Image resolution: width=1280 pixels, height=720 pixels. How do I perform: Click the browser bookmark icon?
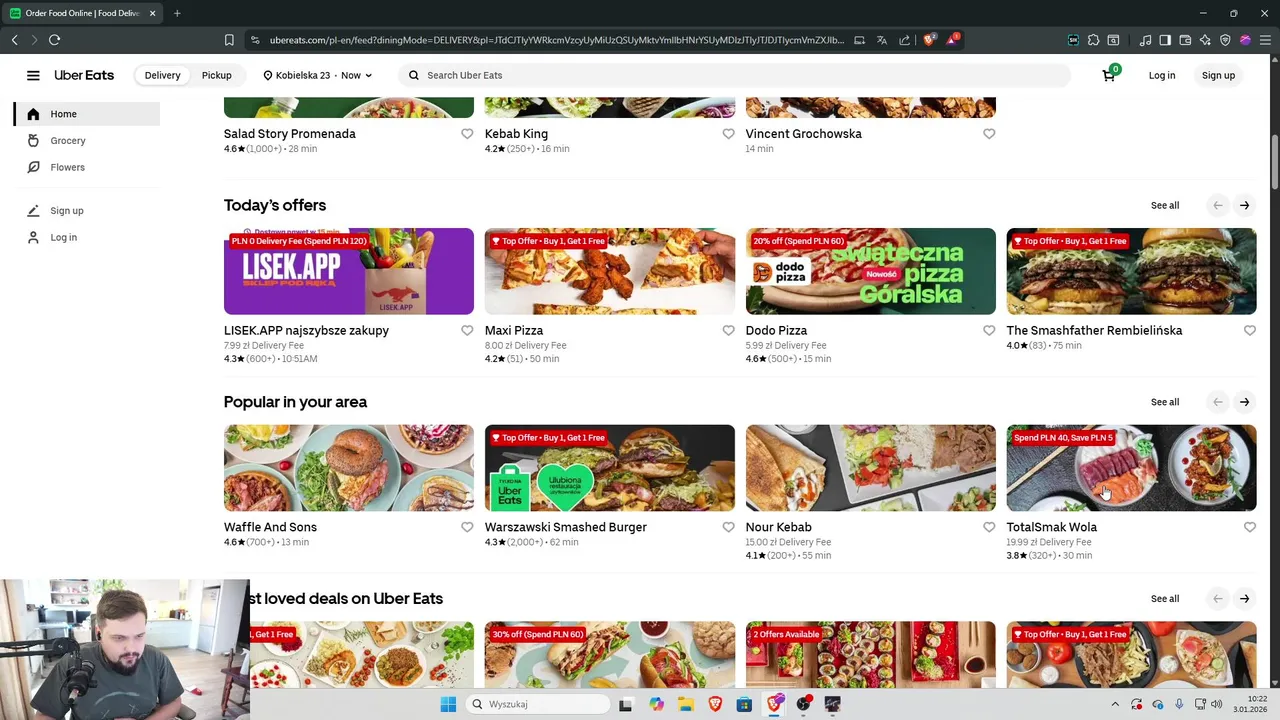pyautogui.click(x=229, y=40)
